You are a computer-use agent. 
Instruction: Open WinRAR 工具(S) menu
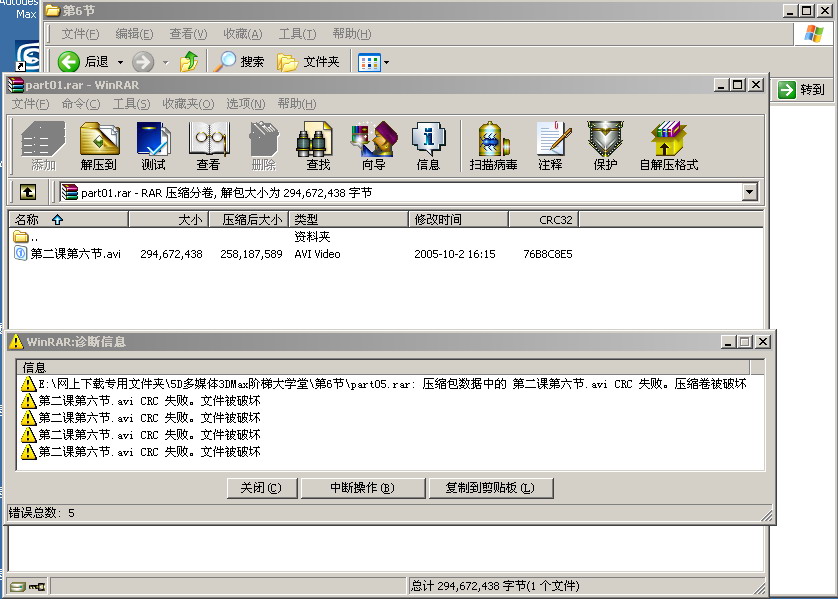131,104
